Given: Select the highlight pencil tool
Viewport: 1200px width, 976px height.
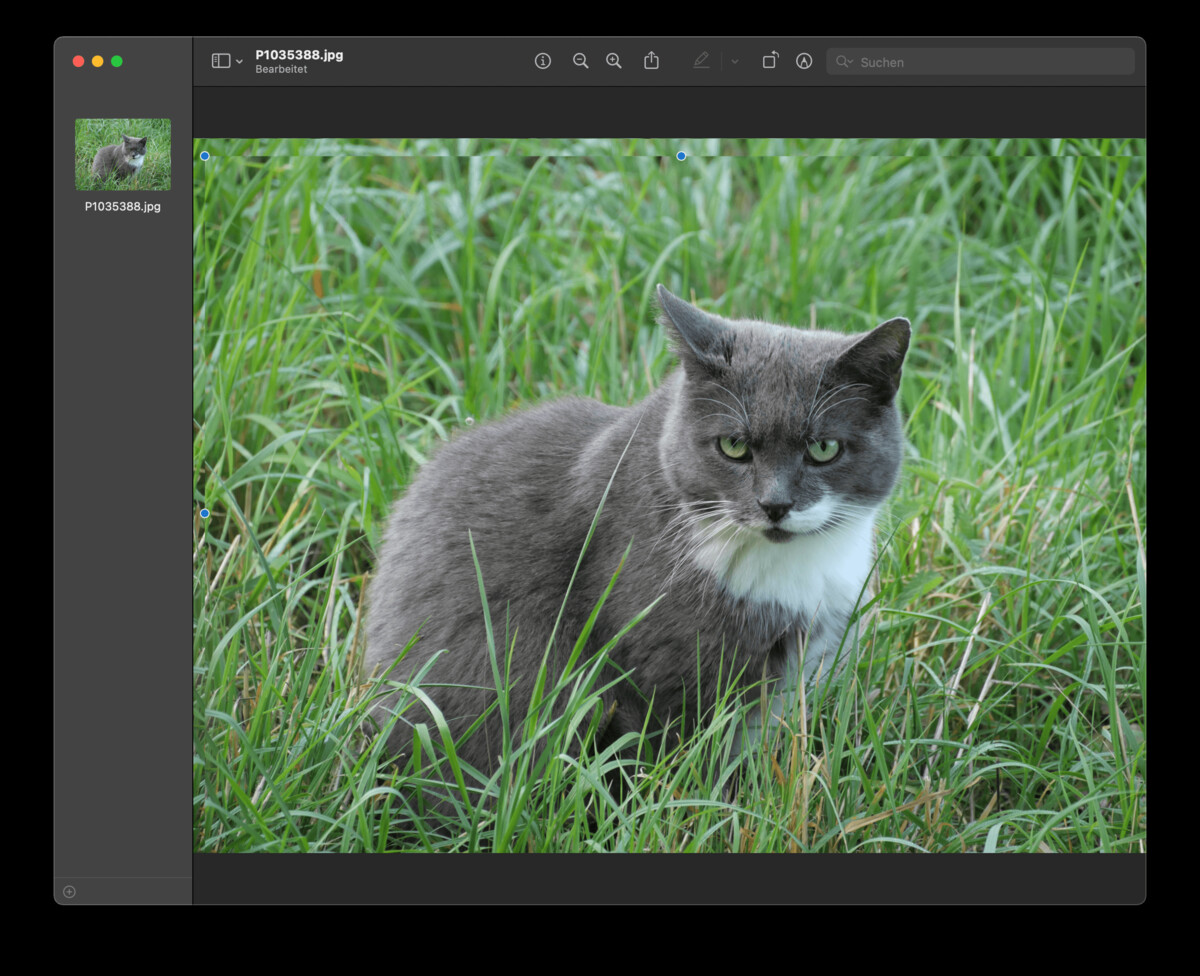Looking at the screenshot, I should tap(702, 61).
